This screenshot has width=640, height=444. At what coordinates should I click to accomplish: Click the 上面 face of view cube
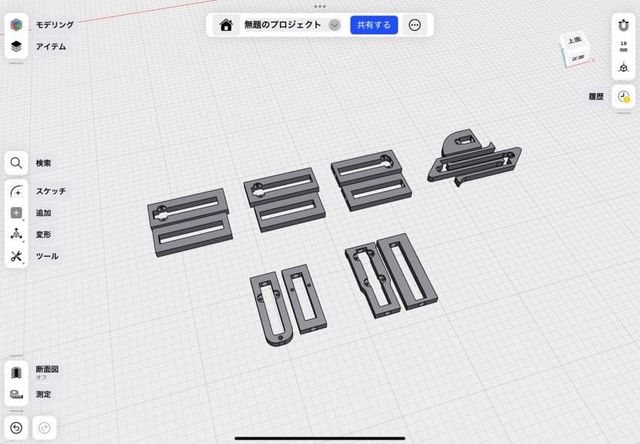pyautogui.click(x=575, y=42)
